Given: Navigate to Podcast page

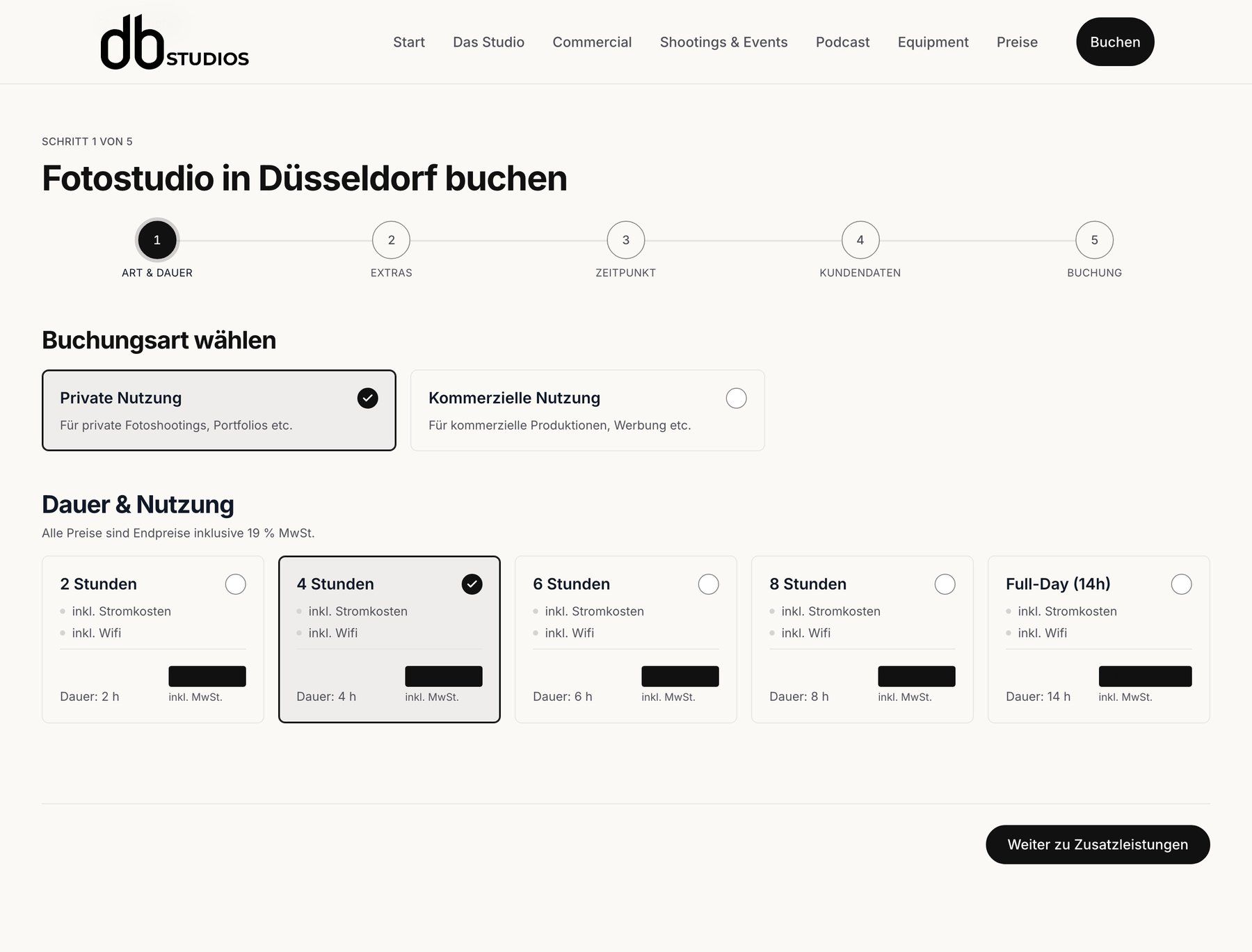Looking at the screenshot, I should [842, 42].
